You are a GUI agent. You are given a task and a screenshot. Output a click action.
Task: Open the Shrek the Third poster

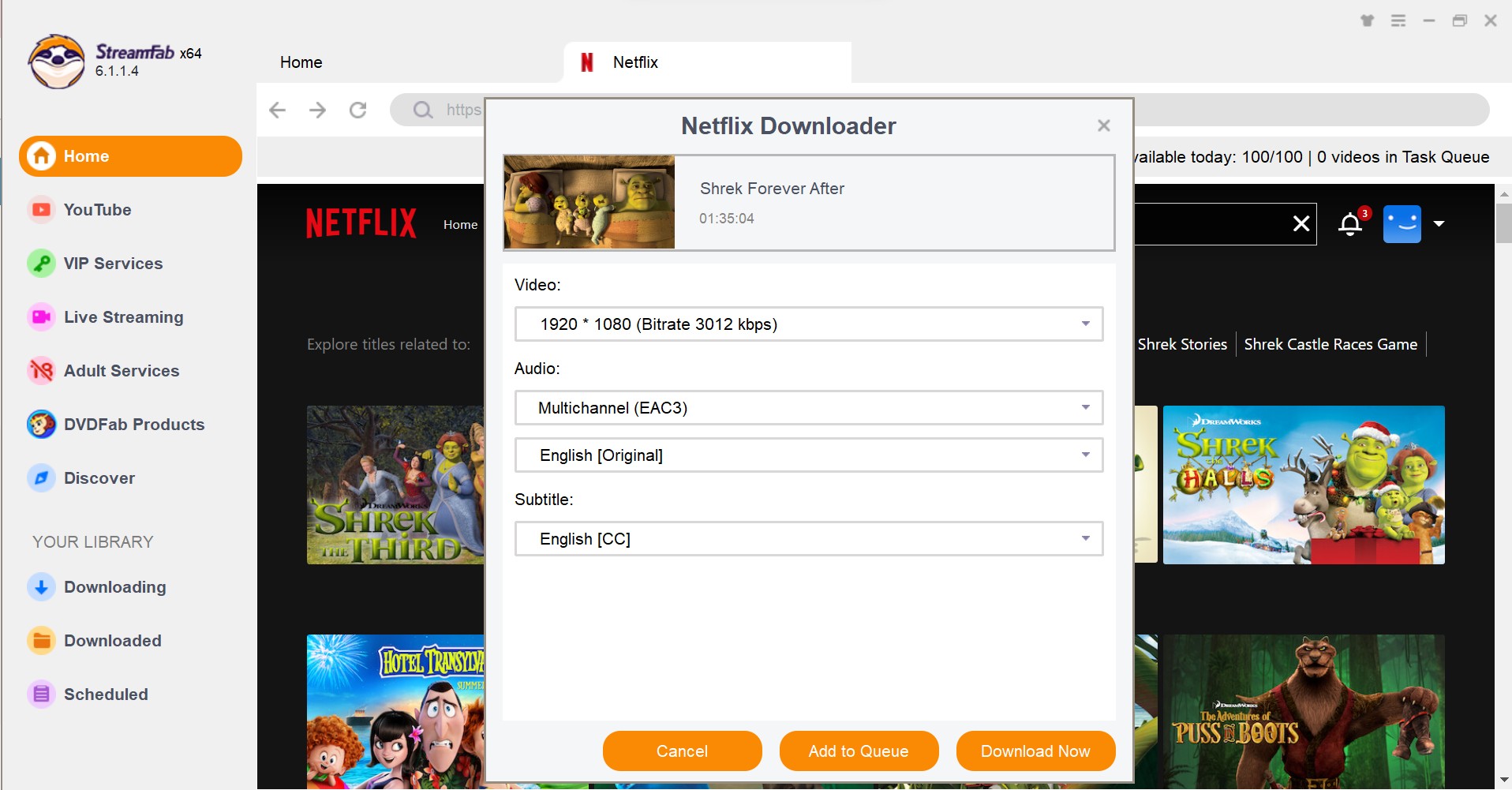[395, 485]
